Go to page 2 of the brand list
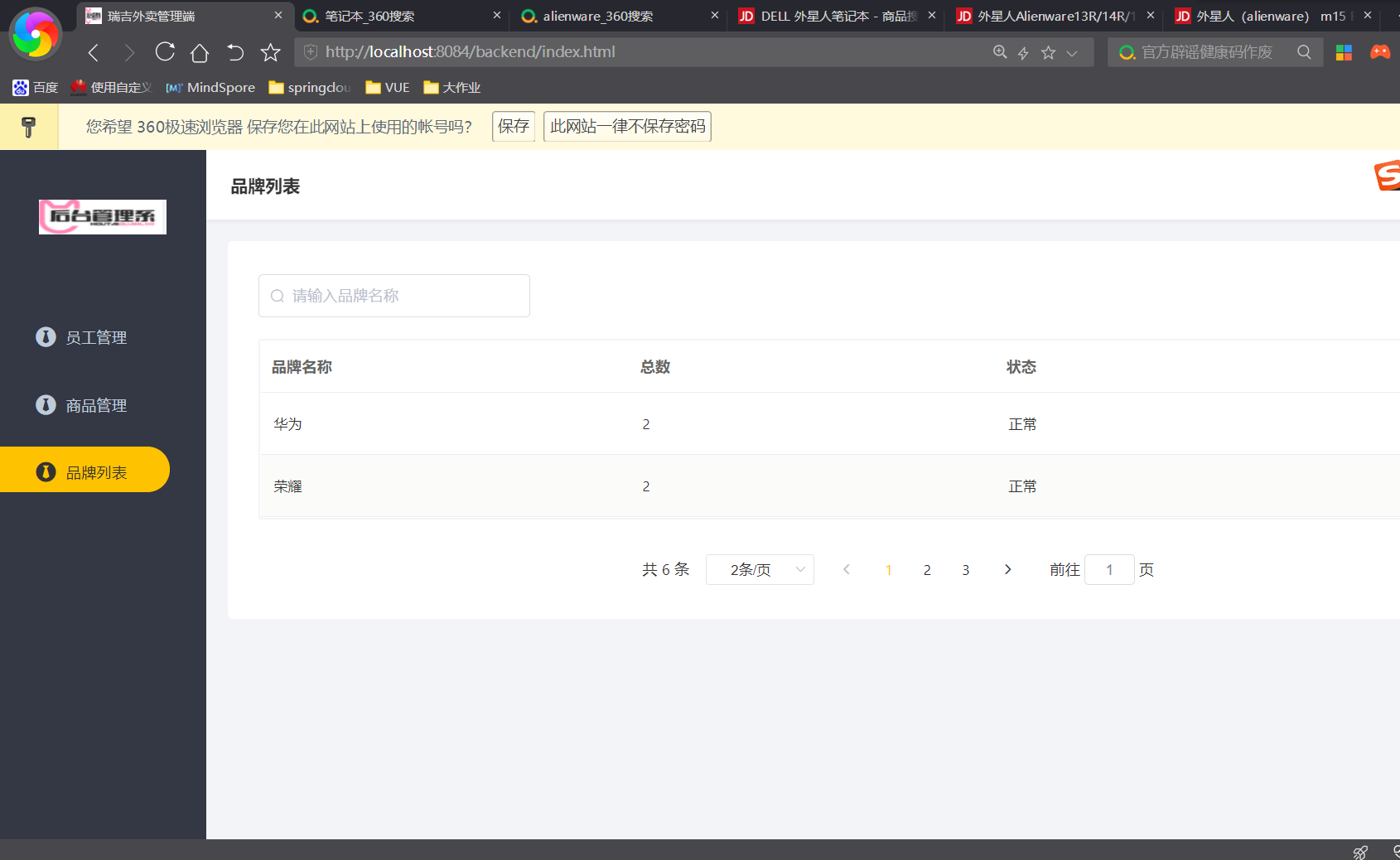 [x=927, y=570]
